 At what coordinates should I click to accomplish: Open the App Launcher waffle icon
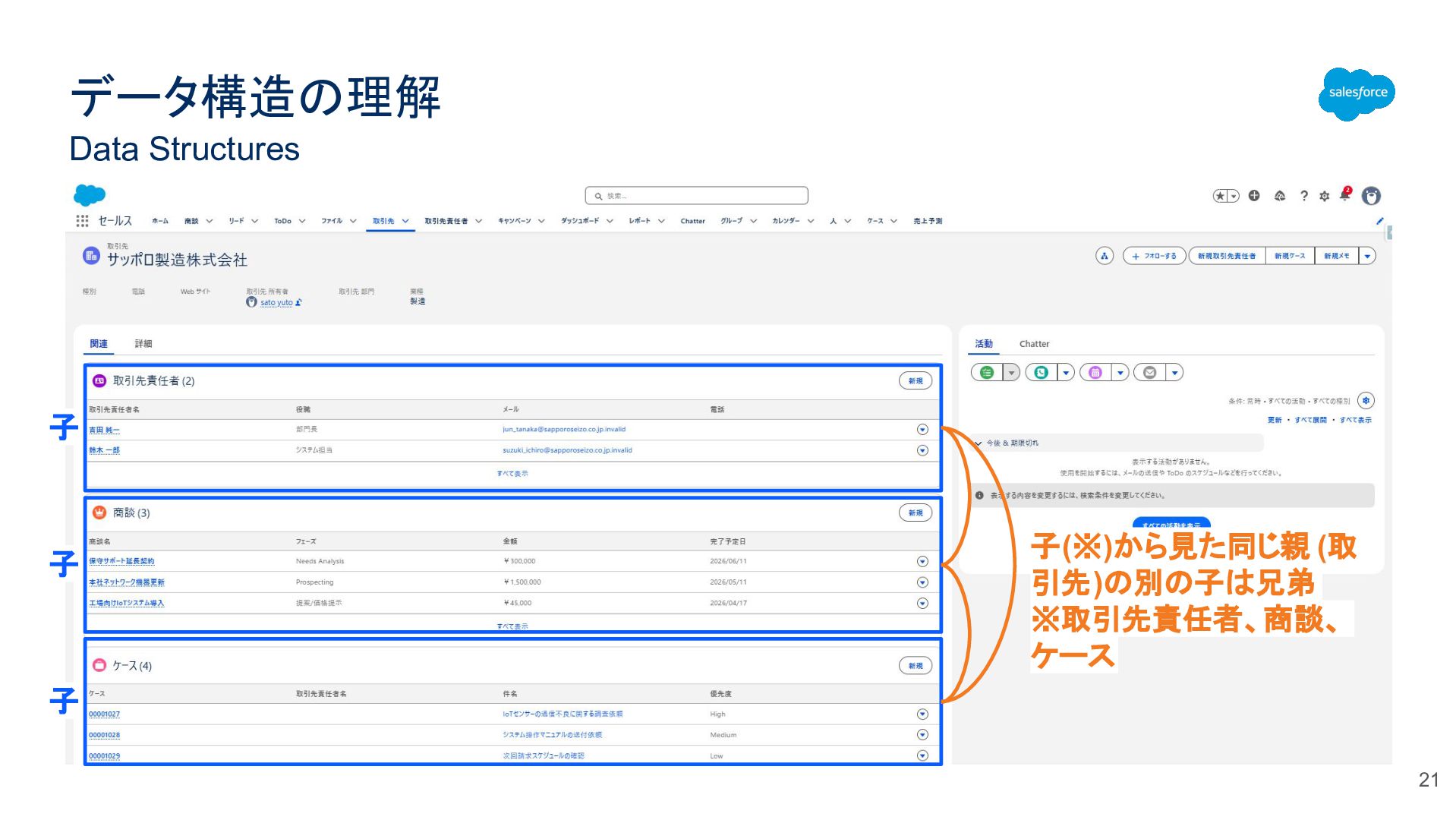tap(82, 221)
